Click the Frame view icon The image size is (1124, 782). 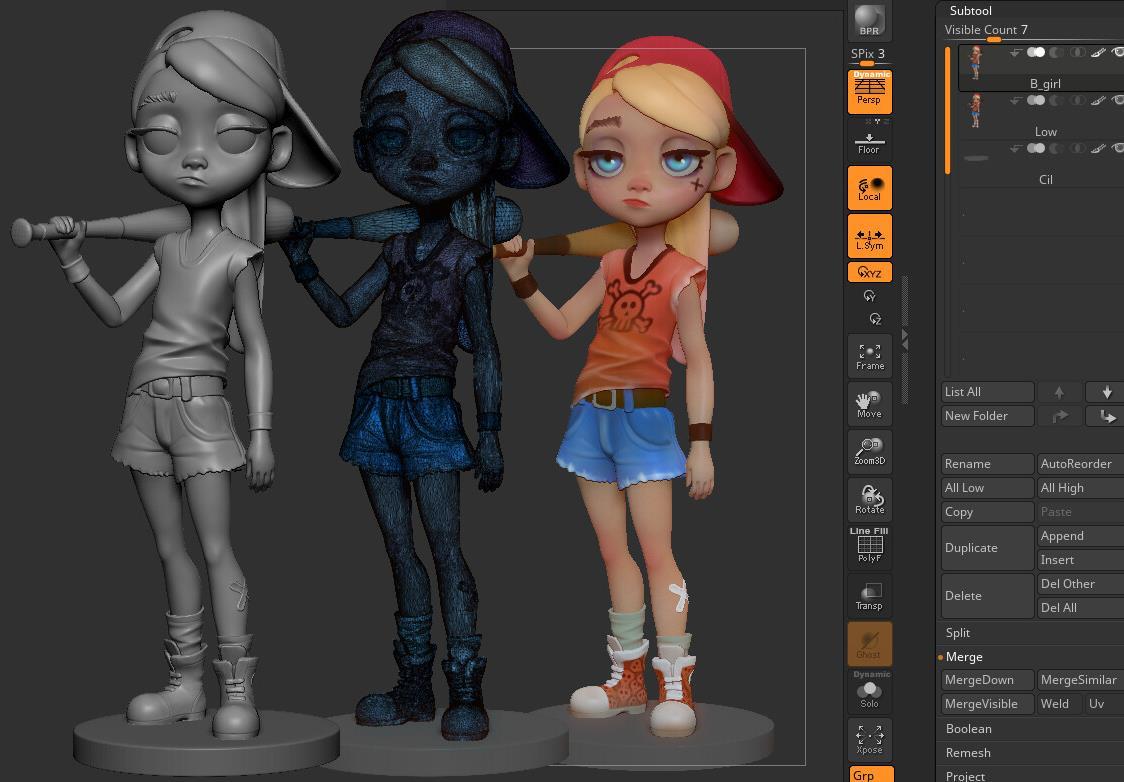coord(869,356)
